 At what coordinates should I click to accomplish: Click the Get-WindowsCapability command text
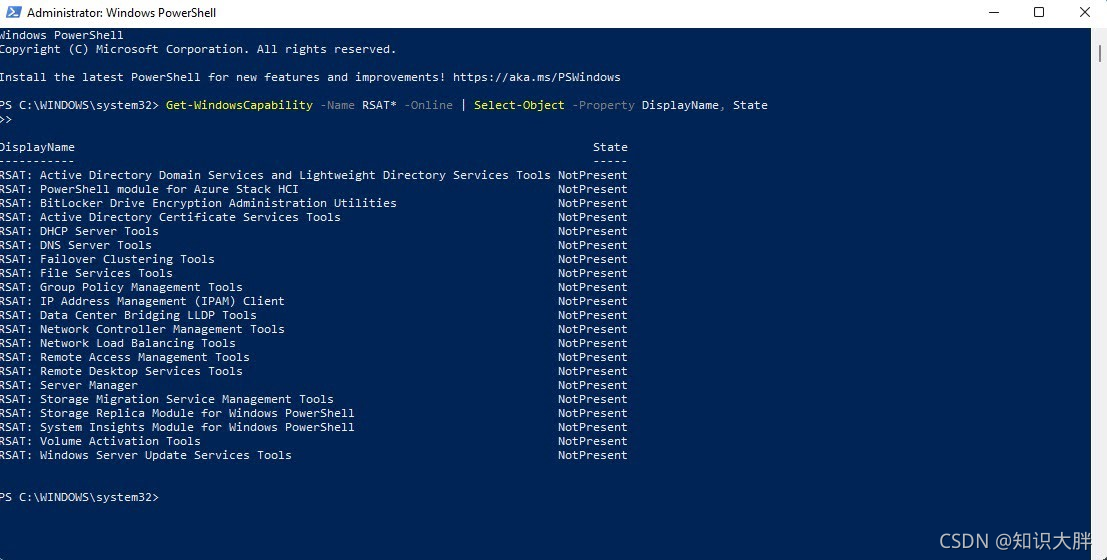[239, 105]
